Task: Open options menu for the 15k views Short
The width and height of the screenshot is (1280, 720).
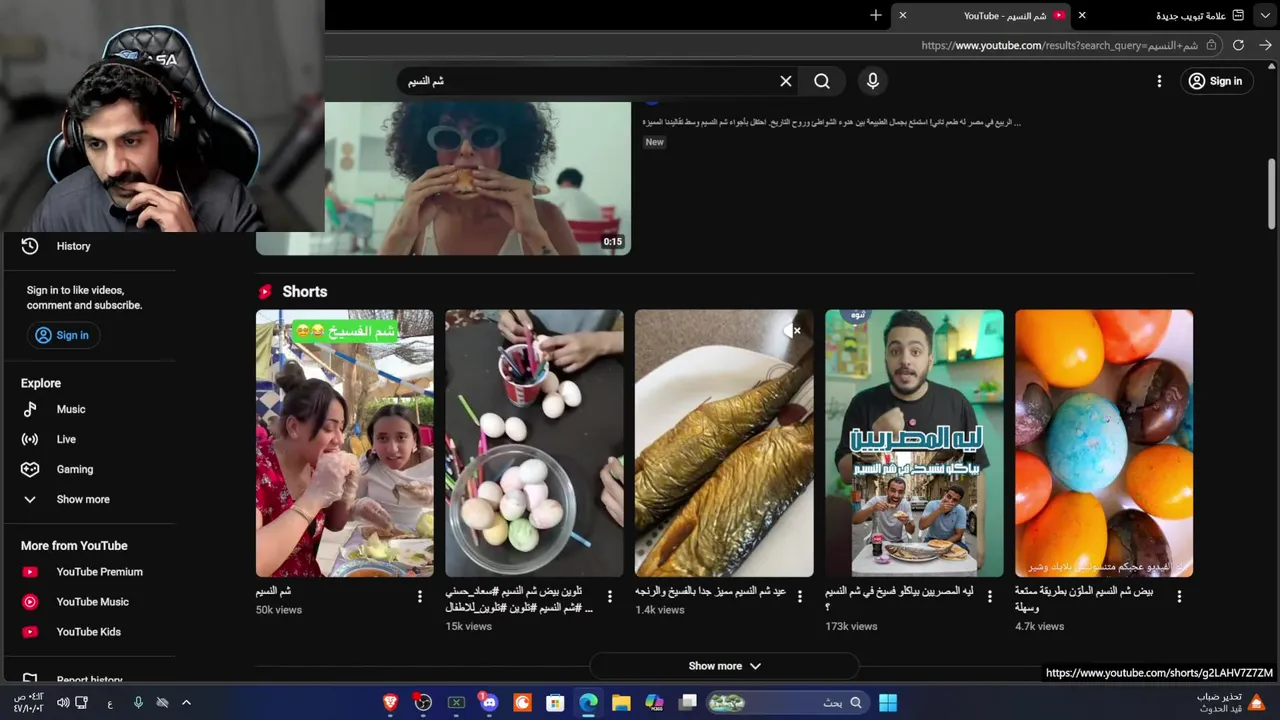Action: point(610,596)
